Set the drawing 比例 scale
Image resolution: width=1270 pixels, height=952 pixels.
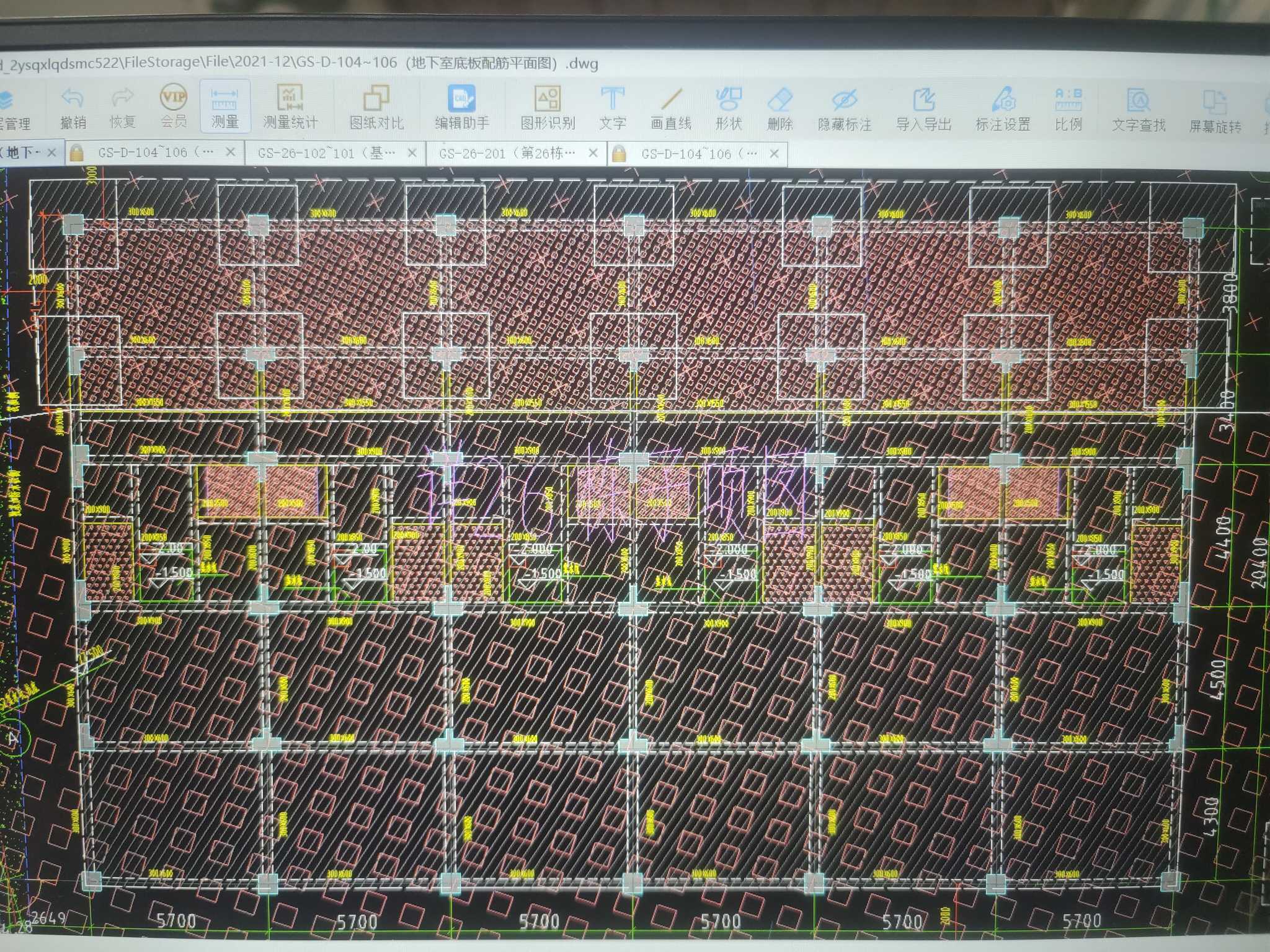(x=1068, y=109)
